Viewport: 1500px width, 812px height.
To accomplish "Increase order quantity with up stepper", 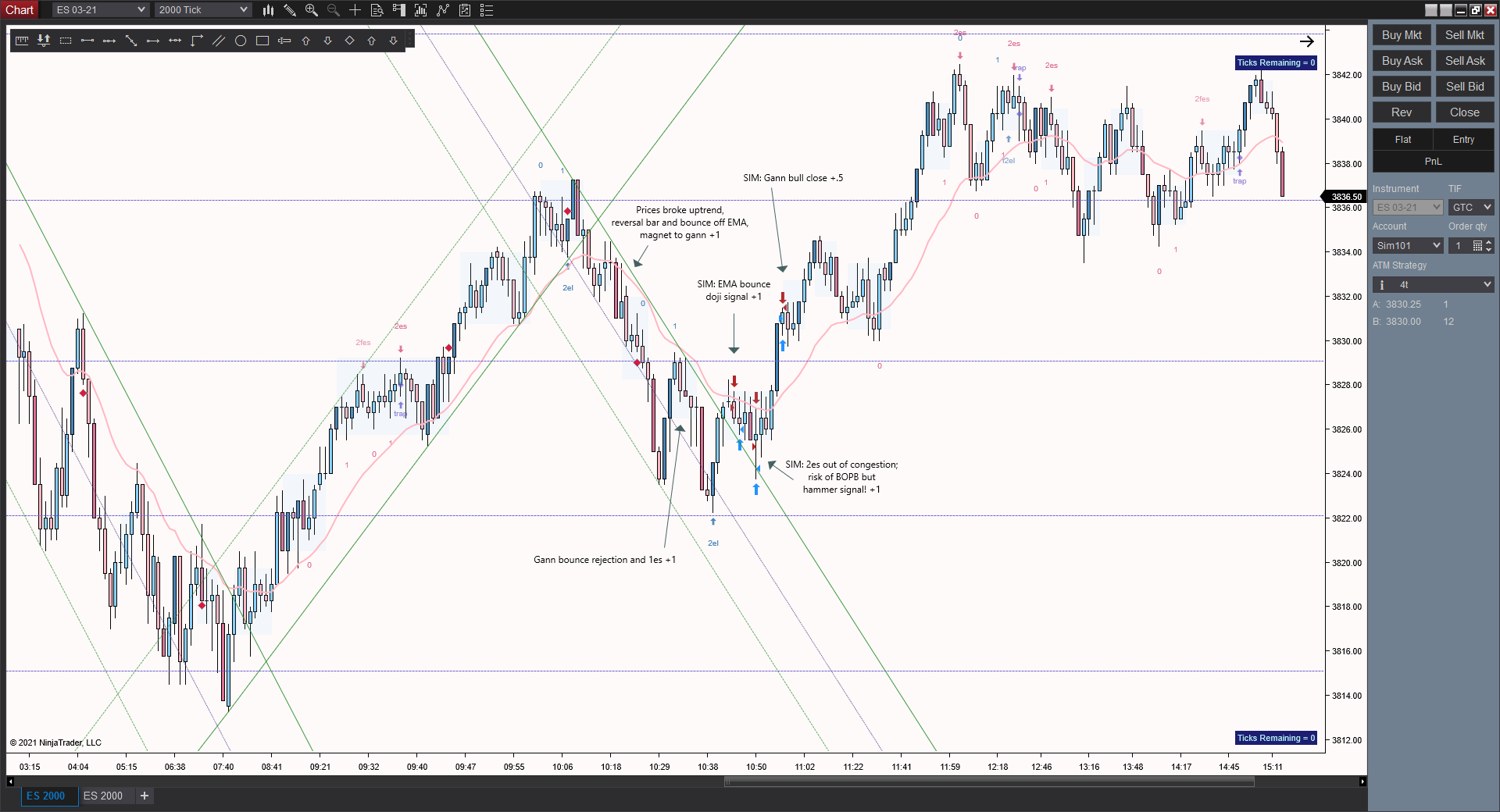I will click(1489, 242).
